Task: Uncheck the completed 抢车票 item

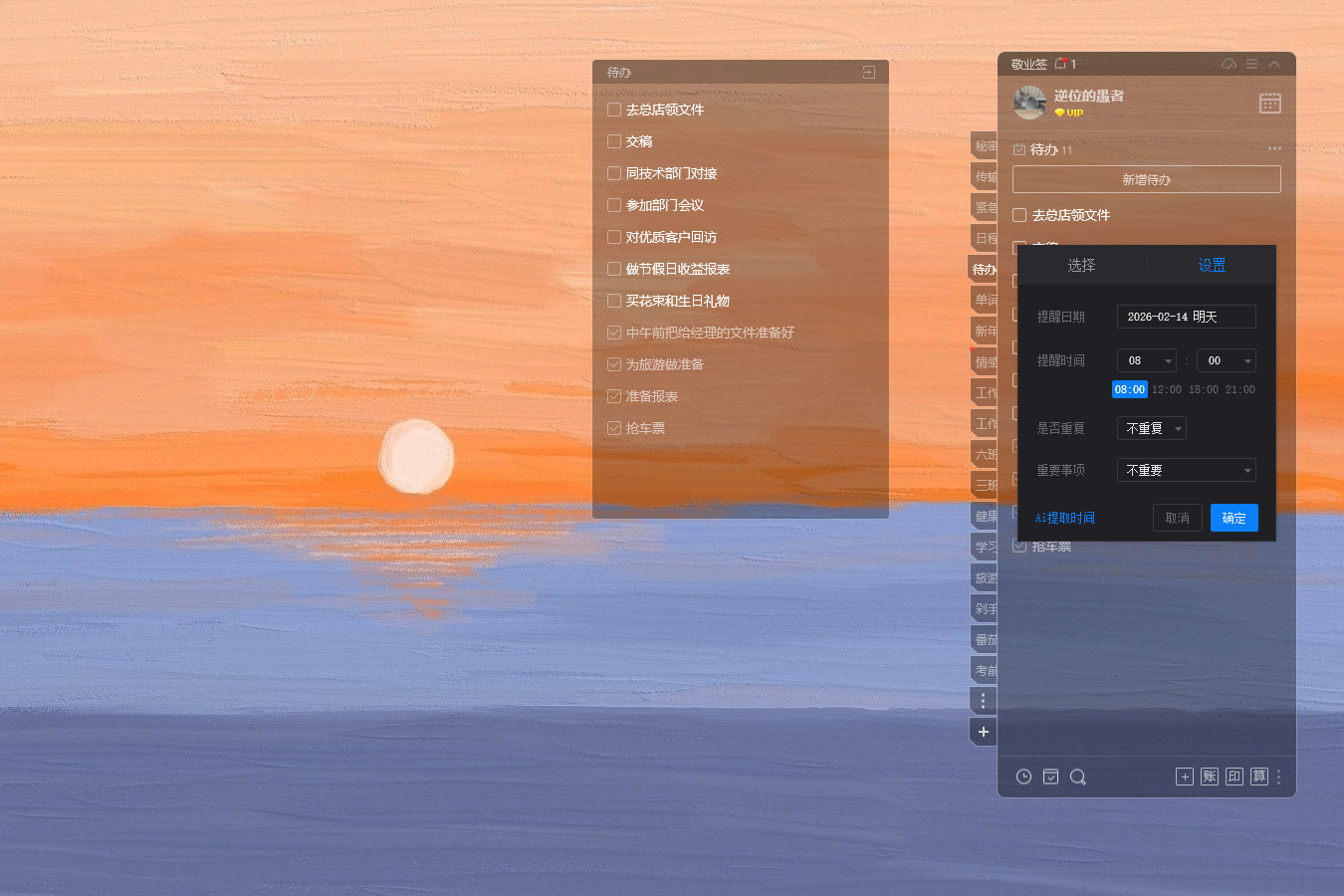Action: click(1018, 546)
